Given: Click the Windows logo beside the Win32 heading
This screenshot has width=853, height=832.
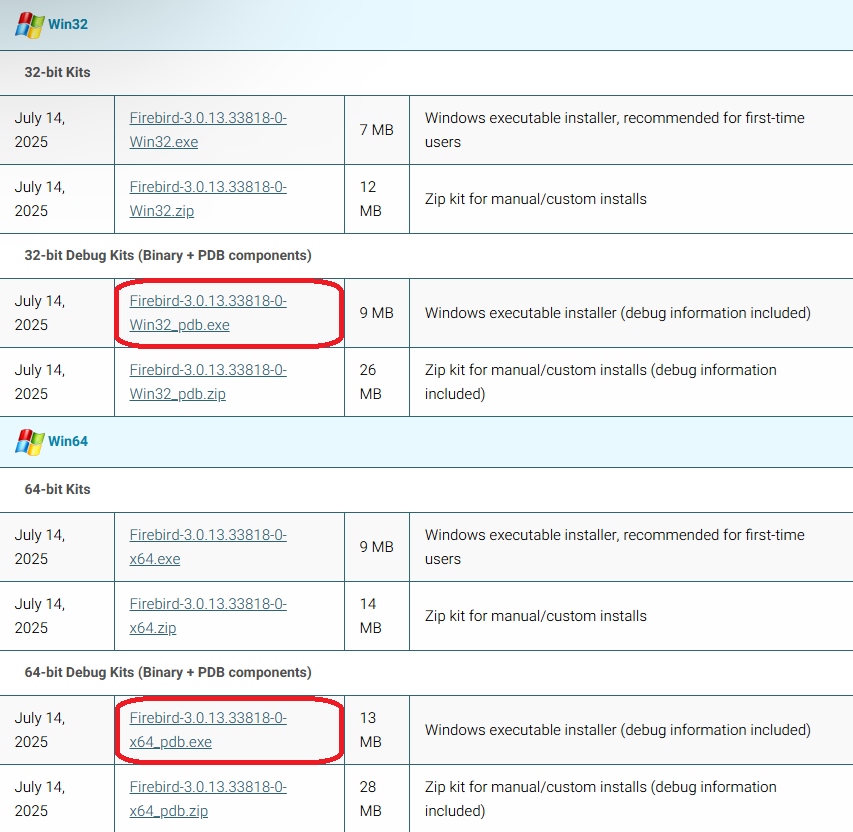Looking at the screenshot, I should coord(29,25).
